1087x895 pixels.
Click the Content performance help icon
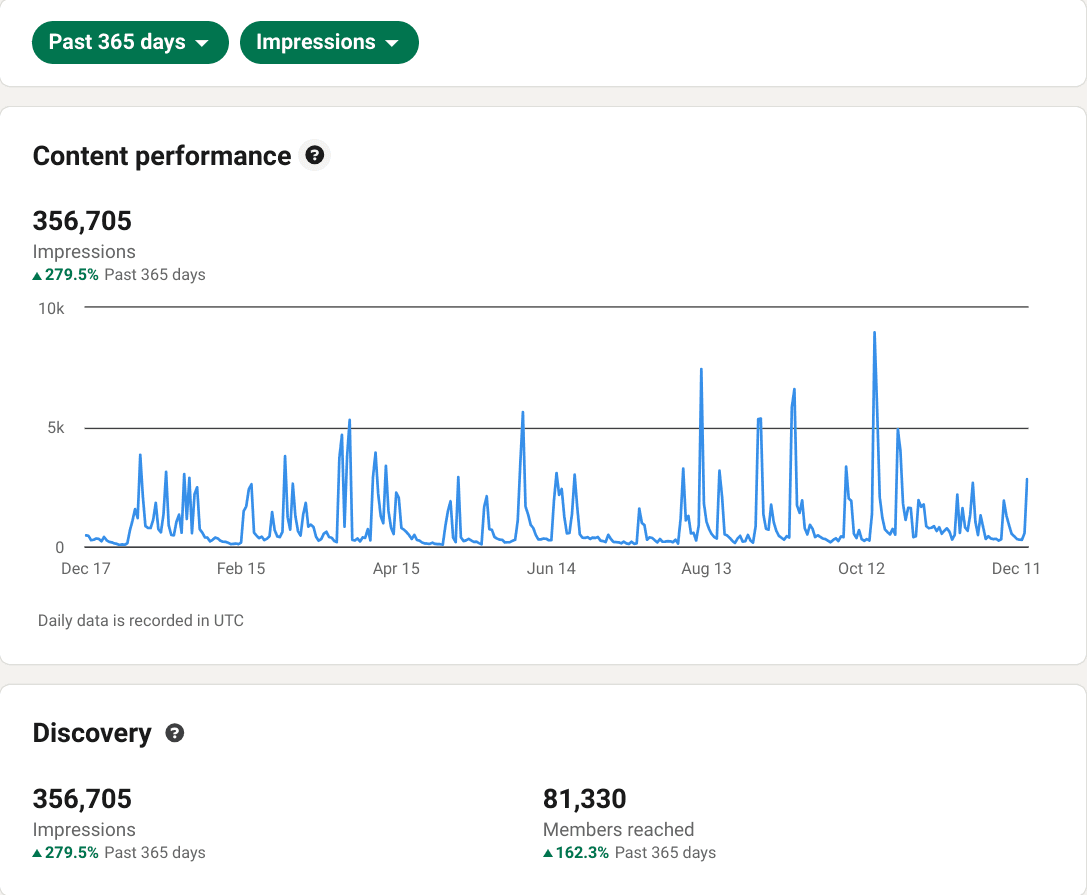point(315,155)
